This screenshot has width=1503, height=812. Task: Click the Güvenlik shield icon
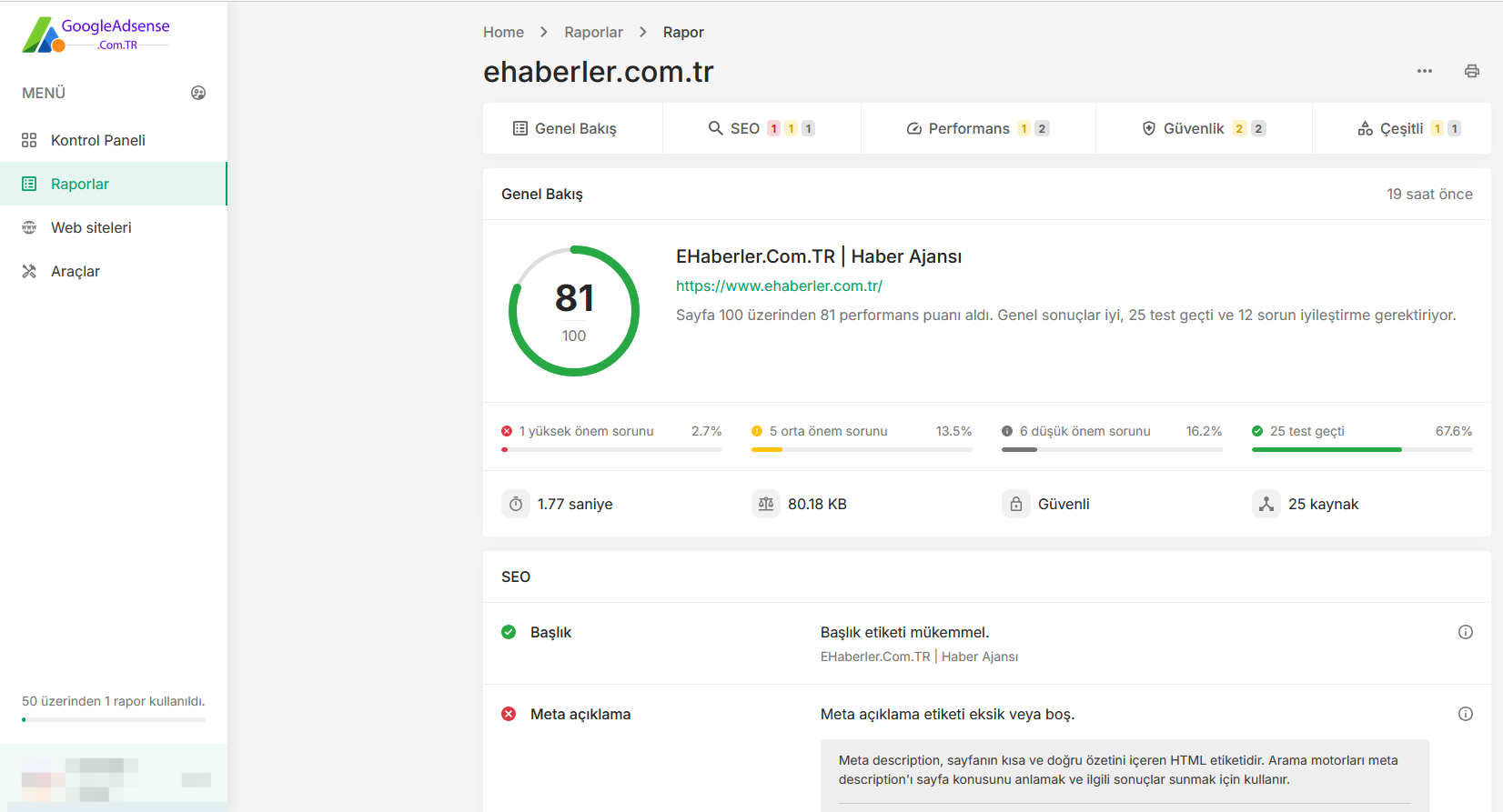pos(1149,128)
